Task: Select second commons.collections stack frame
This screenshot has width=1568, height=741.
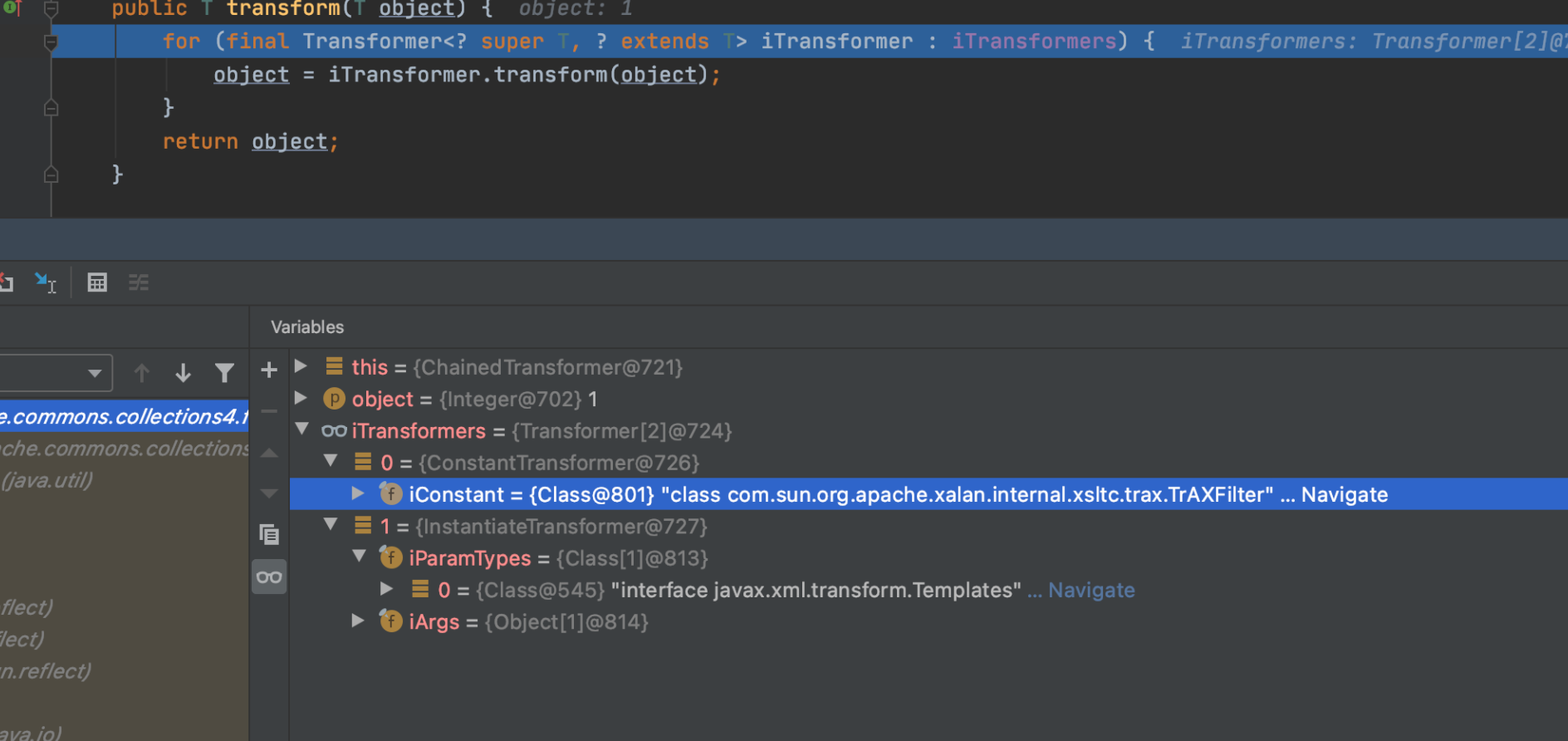Action: pos(125,449)
